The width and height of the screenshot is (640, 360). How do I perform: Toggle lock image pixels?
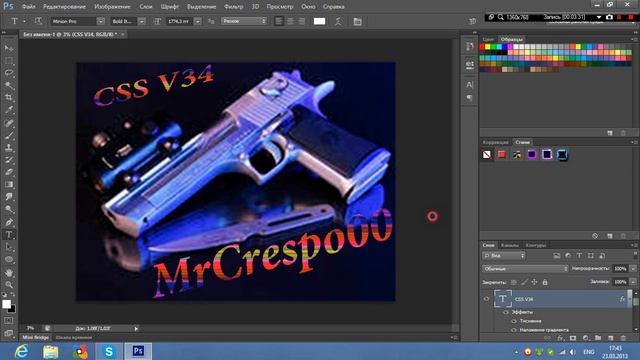tap(524, 282)
